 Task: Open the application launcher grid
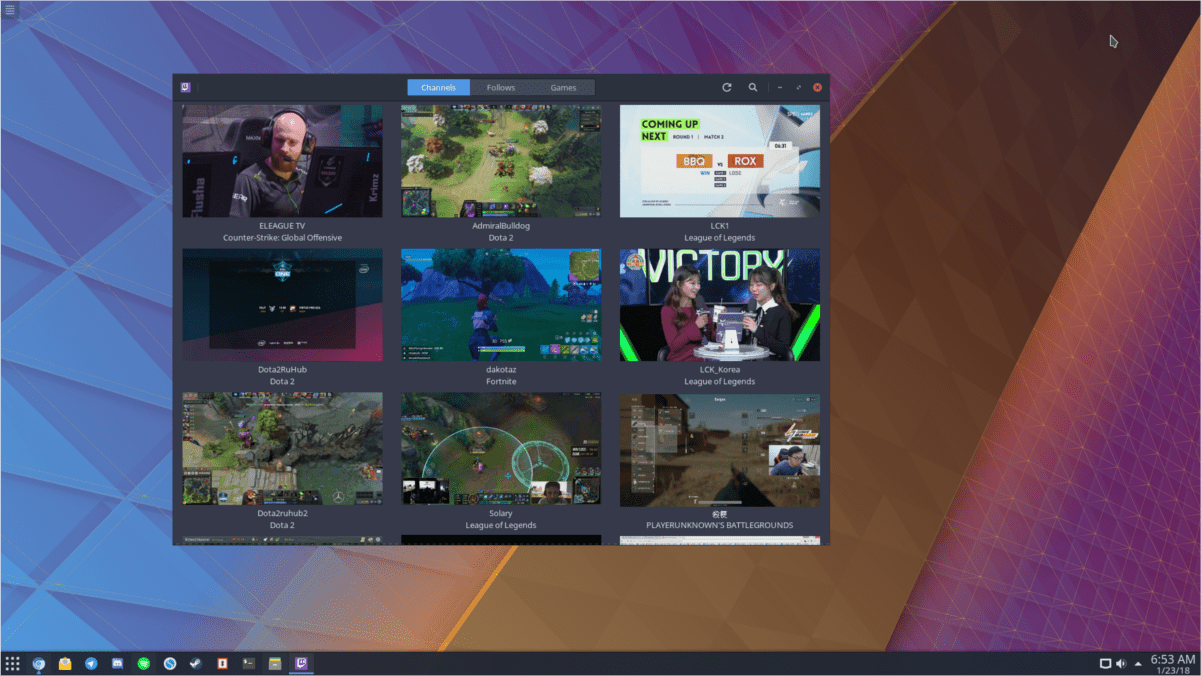pyautogui.click(x=13, y=663)
